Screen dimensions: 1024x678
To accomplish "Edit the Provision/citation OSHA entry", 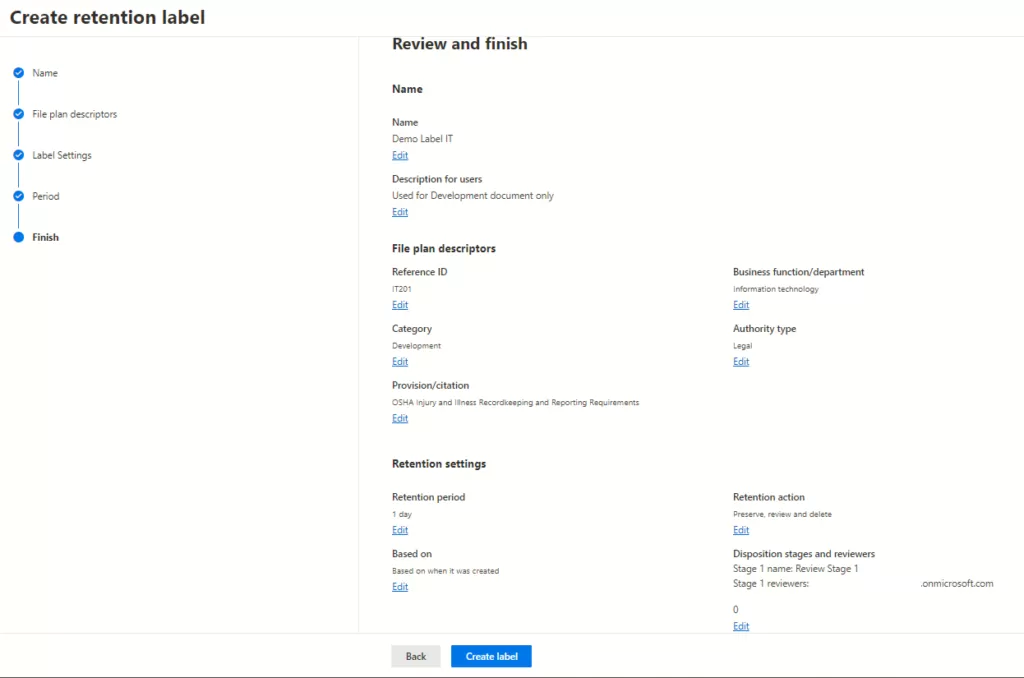I will pyautogui.click(x=400, y=419).
